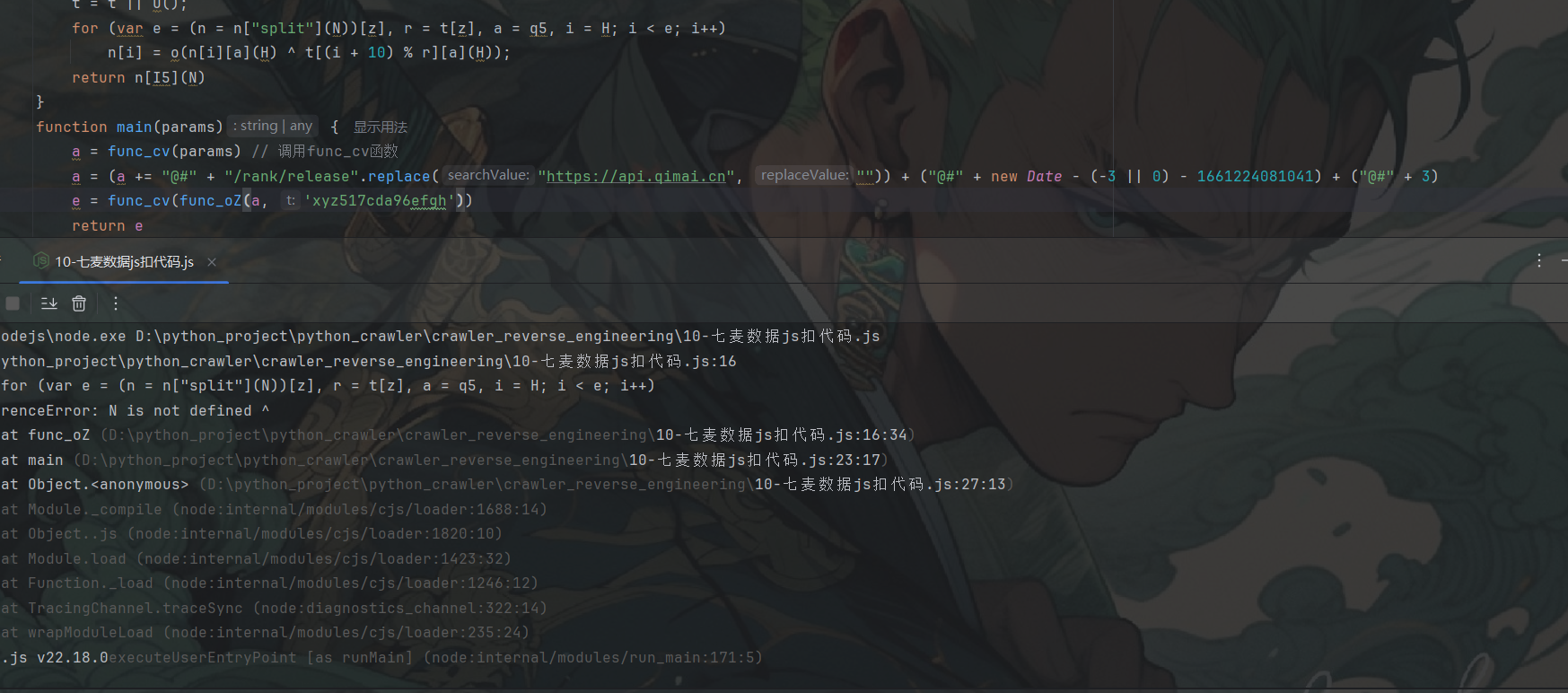Click the searchValue parameter hint

click(x=489, y=175)
